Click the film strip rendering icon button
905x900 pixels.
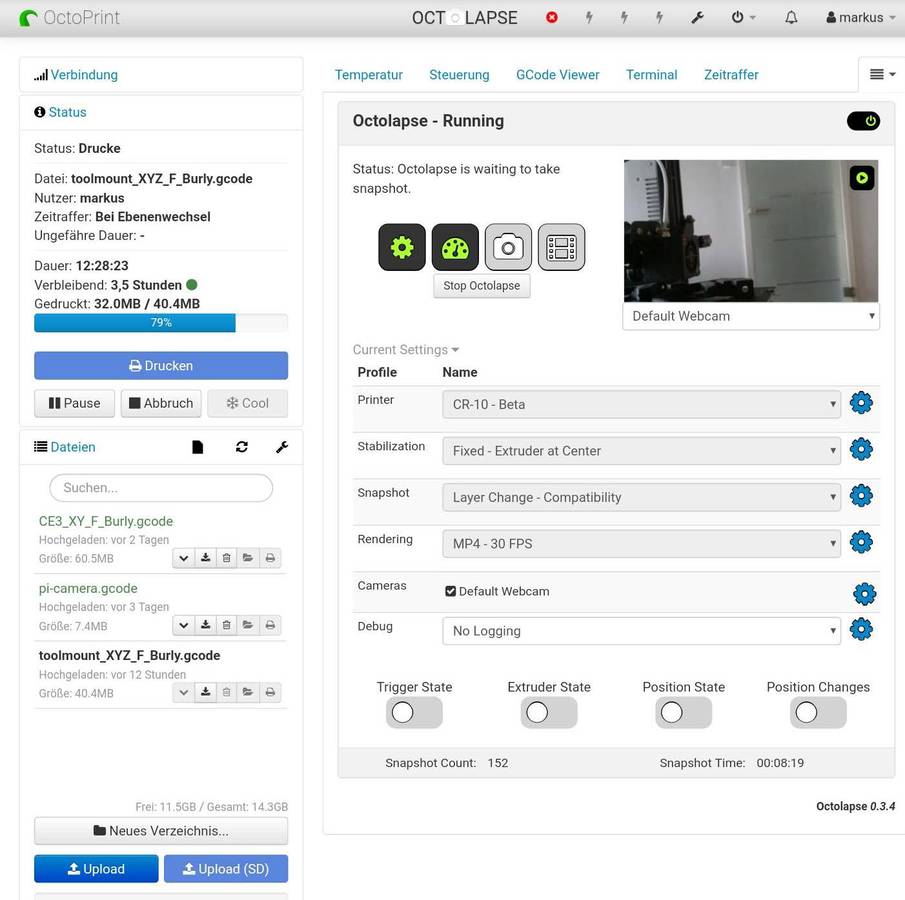[561, 247]
